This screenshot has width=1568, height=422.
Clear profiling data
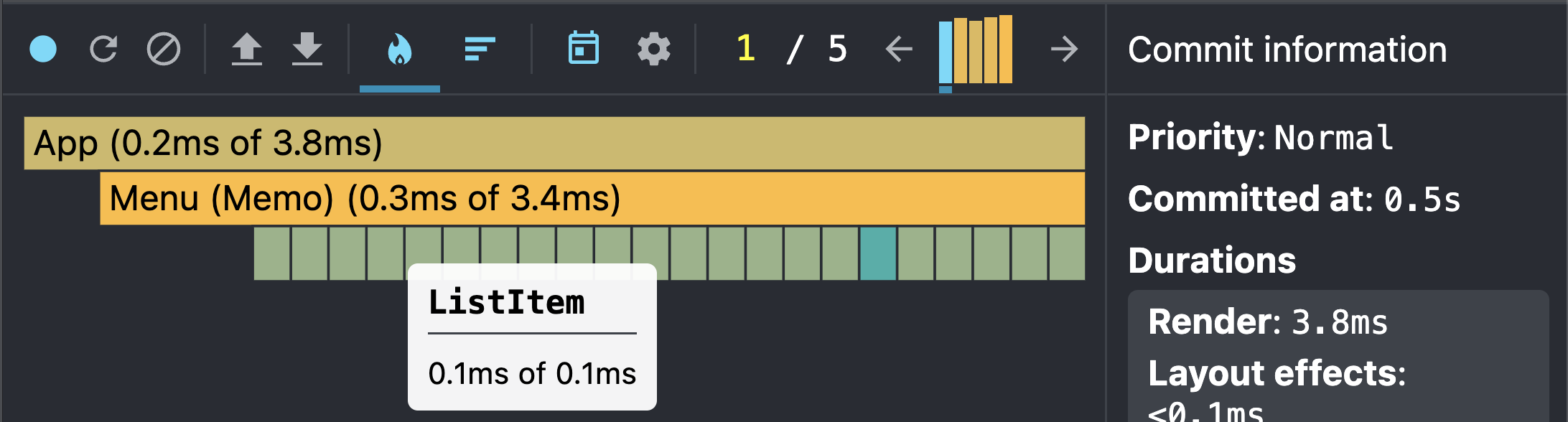click(164, 50)
